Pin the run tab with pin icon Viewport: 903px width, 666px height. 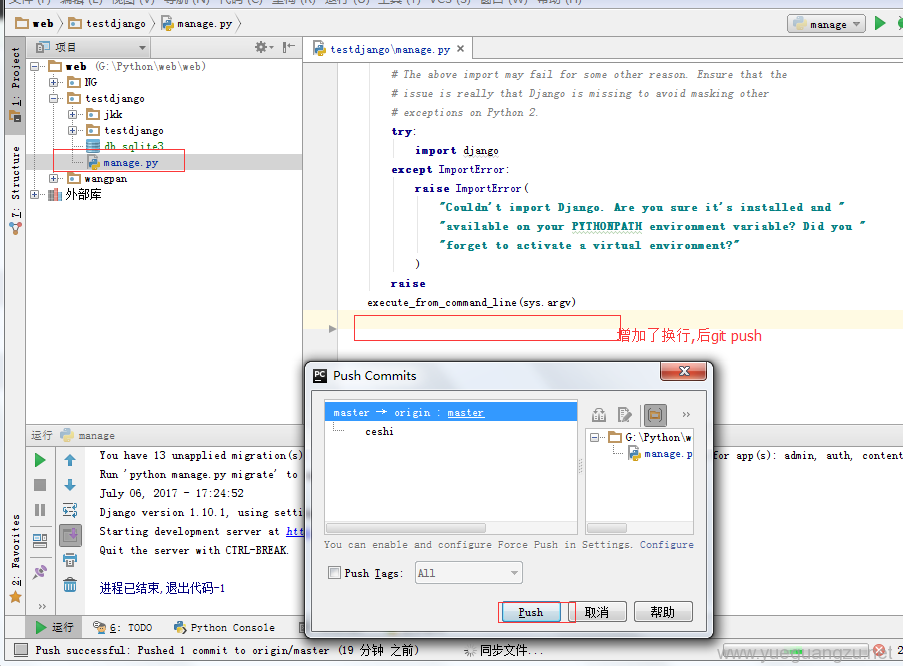pyautogui.click(x=40, y=572)
